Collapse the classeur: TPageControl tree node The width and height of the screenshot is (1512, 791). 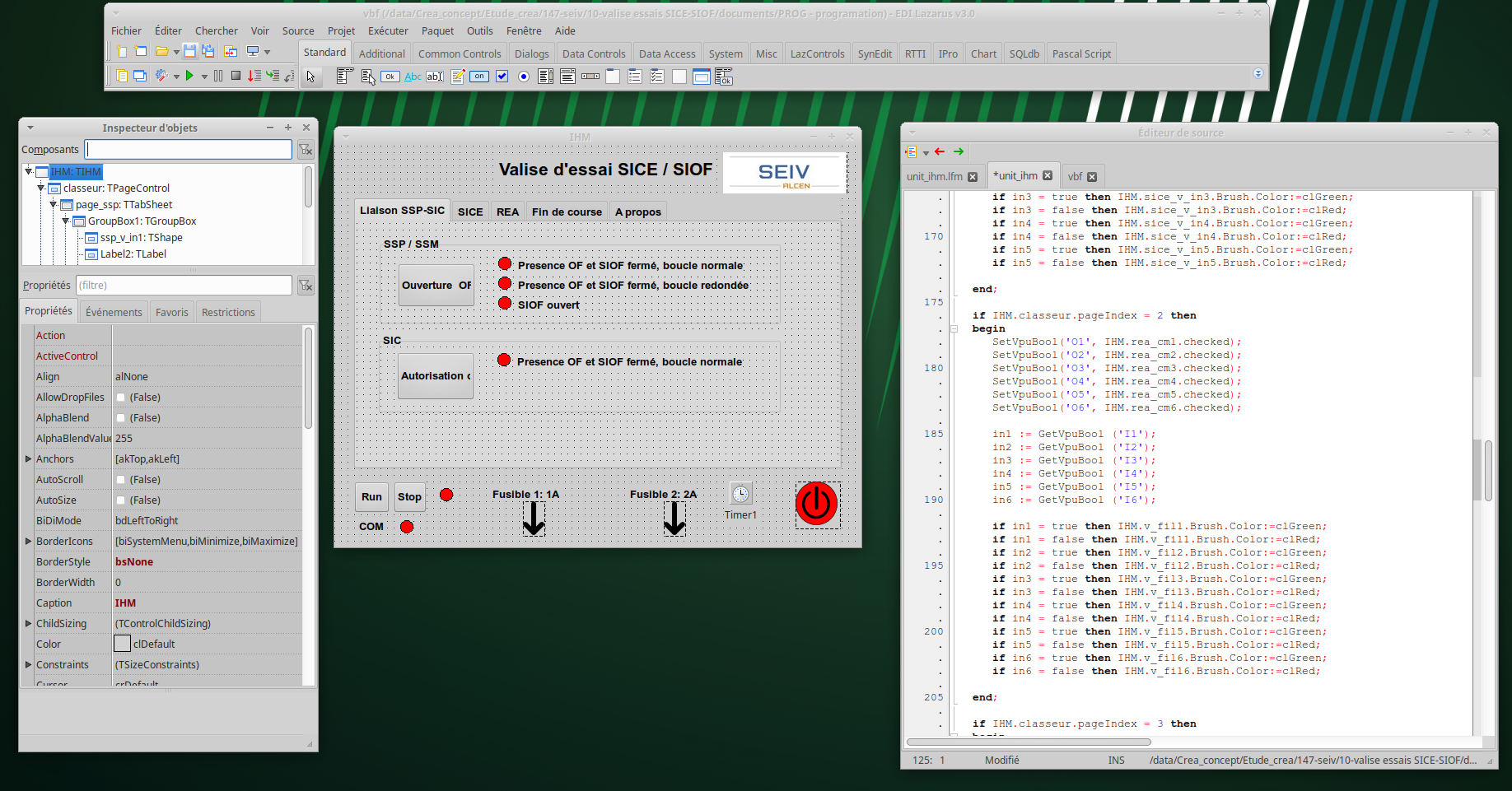pyautogui.click(x=41, y=188)
